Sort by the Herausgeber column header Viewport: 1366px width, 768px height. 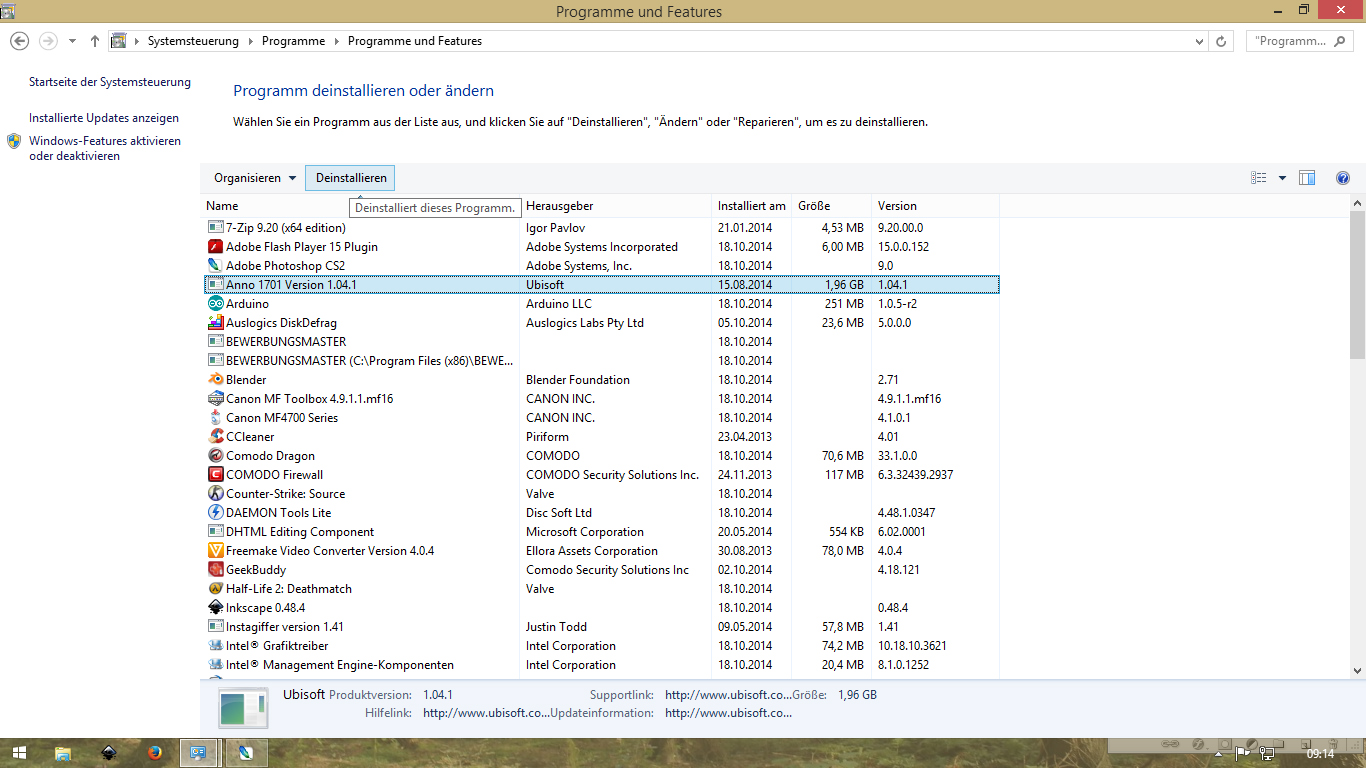559,206
